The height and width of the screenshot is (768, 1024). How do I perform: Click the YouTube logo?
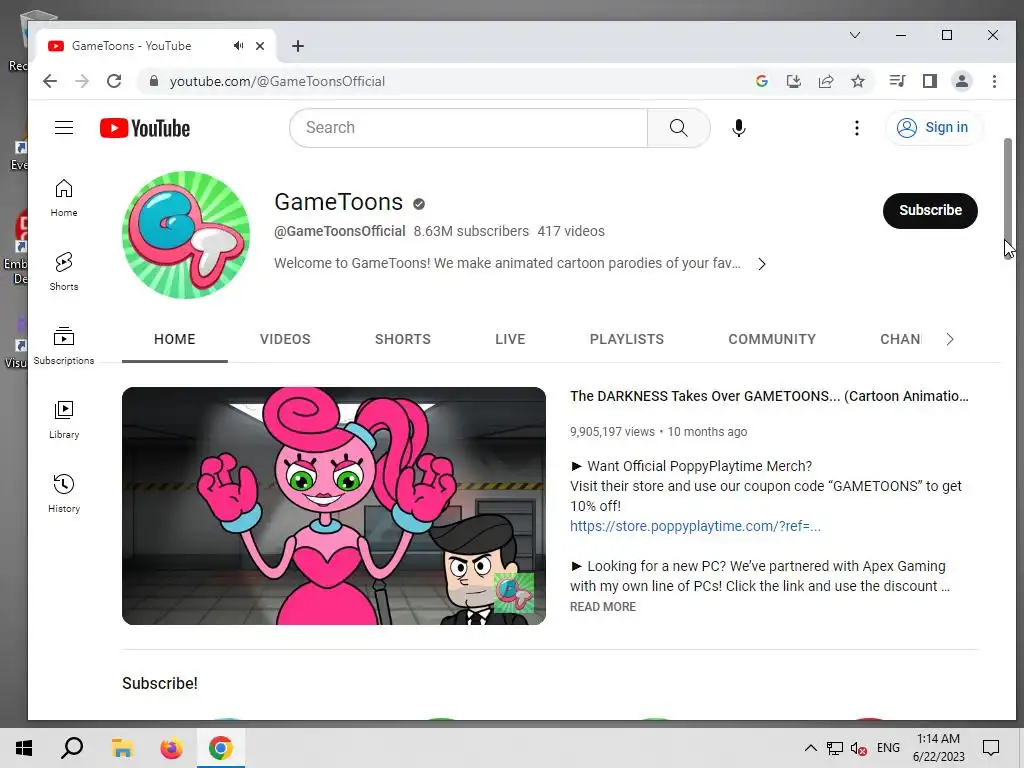[145, 128]
